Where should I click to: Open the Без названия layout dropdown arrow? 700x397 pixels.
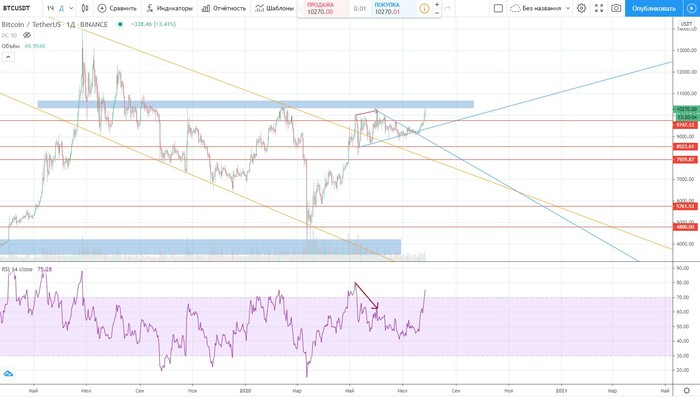(x=568, y=8)
